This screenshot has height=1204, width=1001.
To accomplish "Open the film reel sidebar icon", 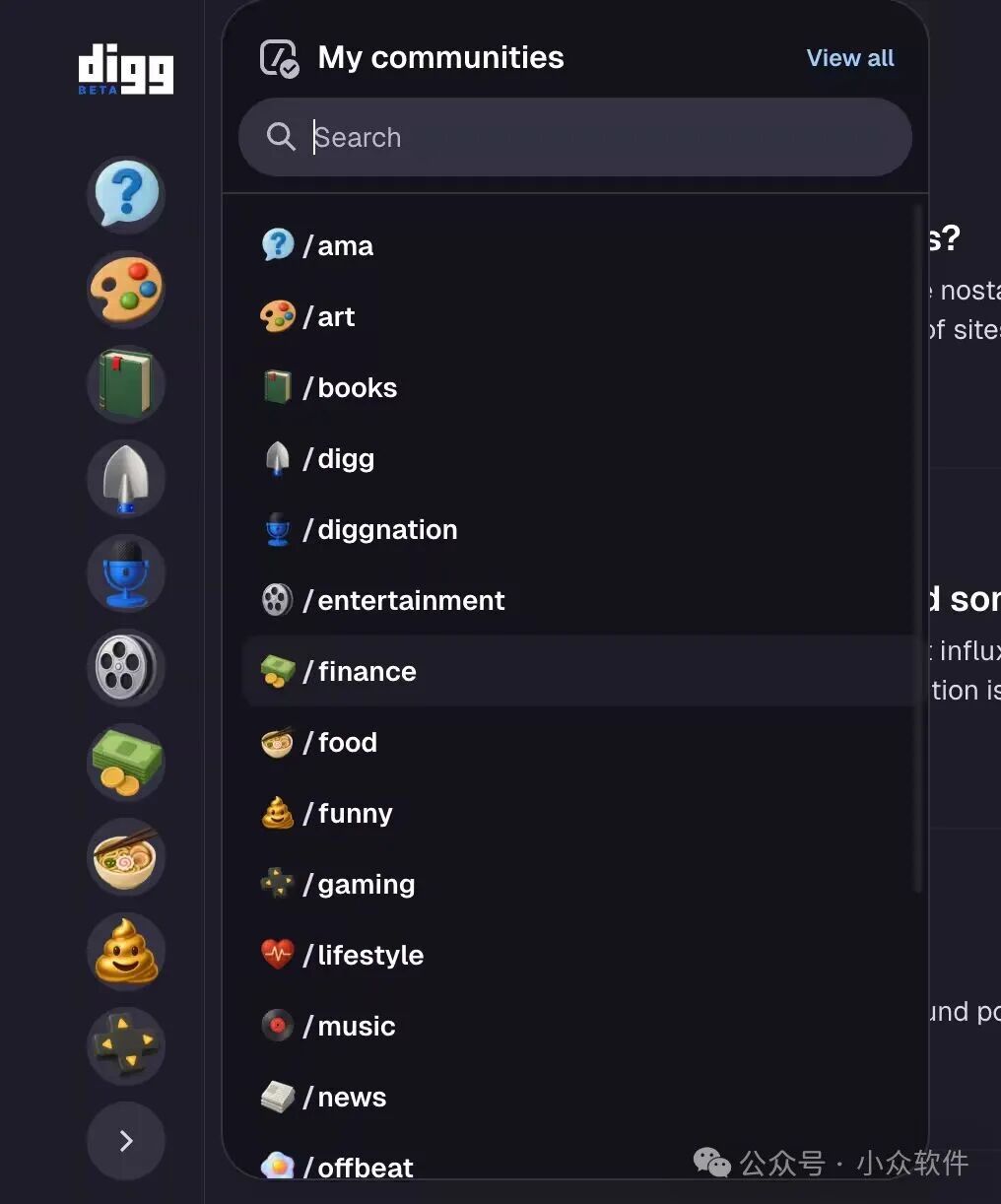I will [x=125, y=667].
